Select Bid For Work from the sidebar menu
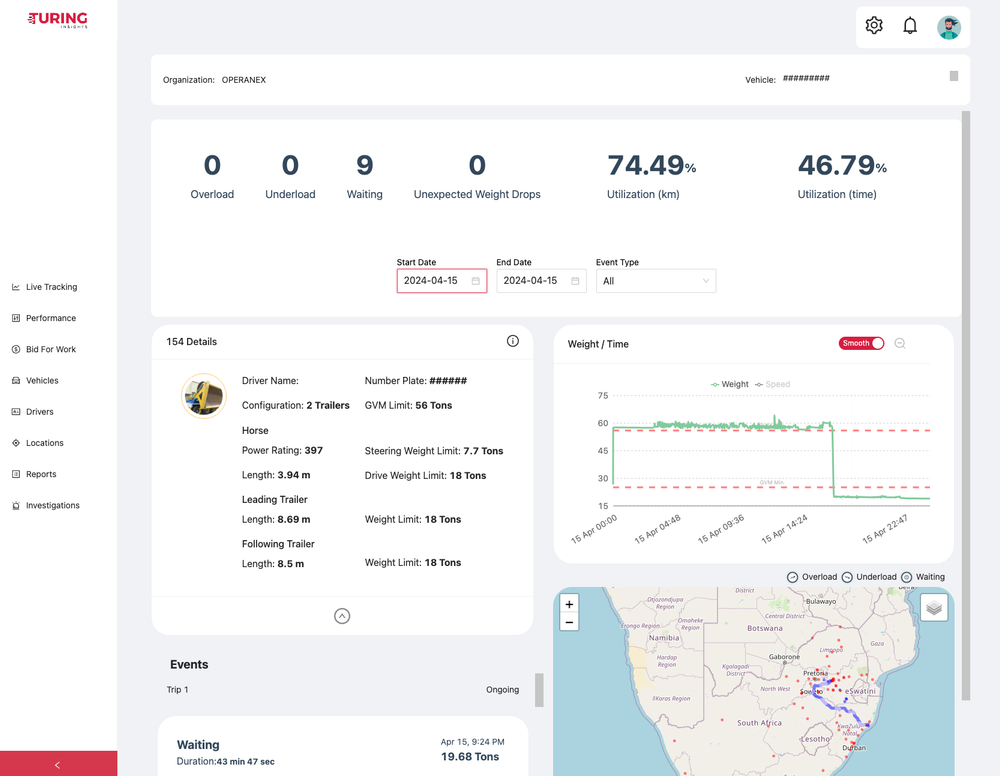Screen dimensions: 1000x776 coord(47,349)
